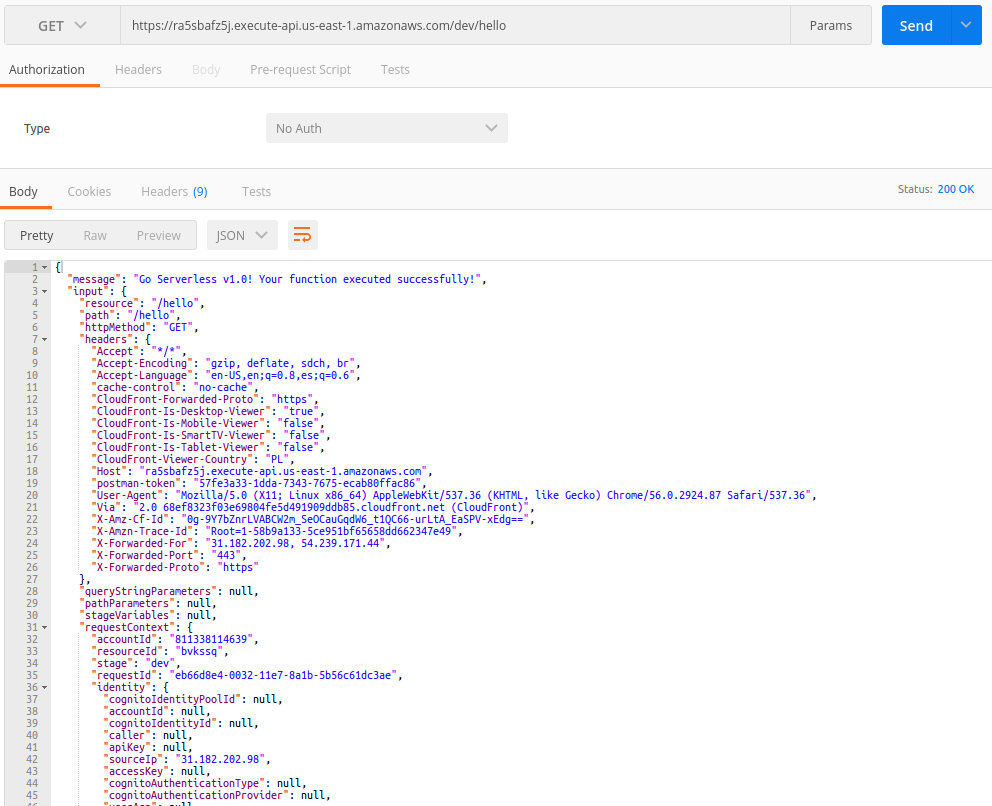The image size is (992, 806).
Task: Collapse the headers object at line 7
Action: (45, 339)
